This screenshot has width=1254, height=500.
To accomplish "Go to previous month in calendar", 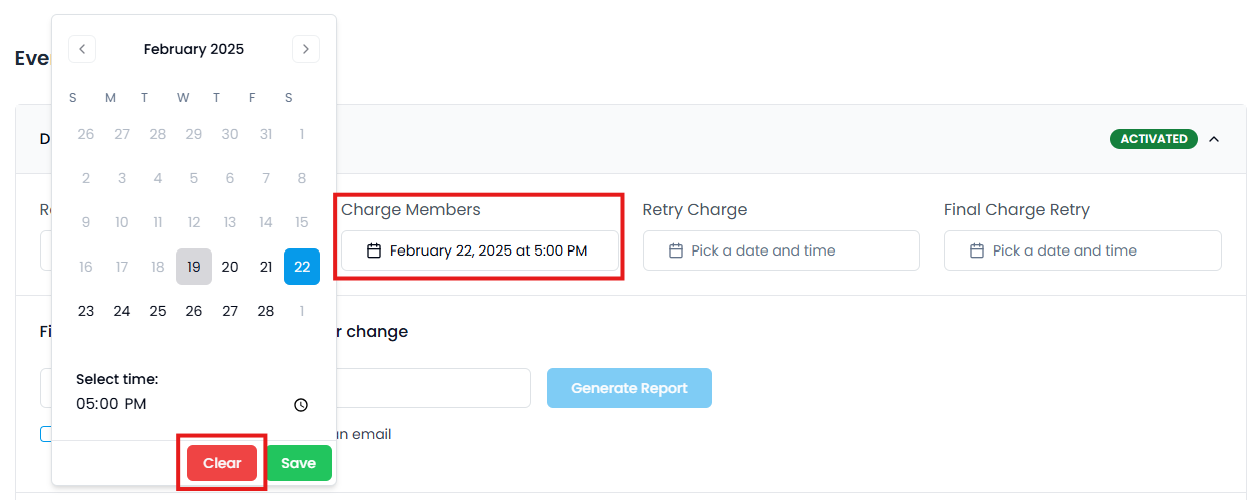I will 82,48.
